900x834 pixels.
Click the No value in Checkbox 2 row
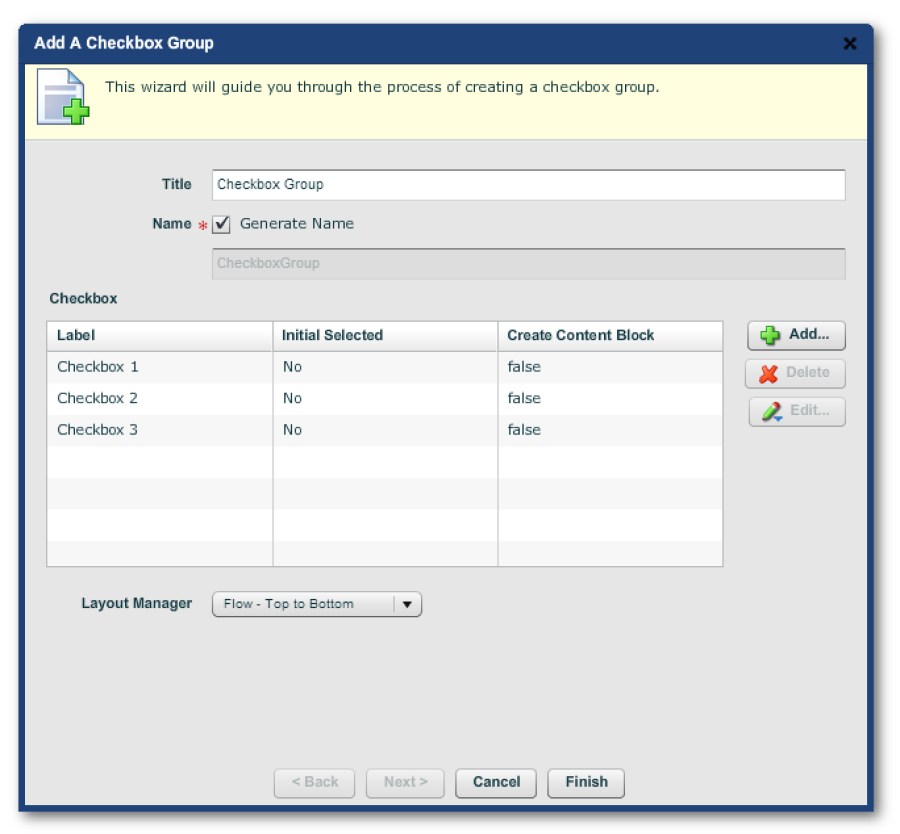(292, 398)
